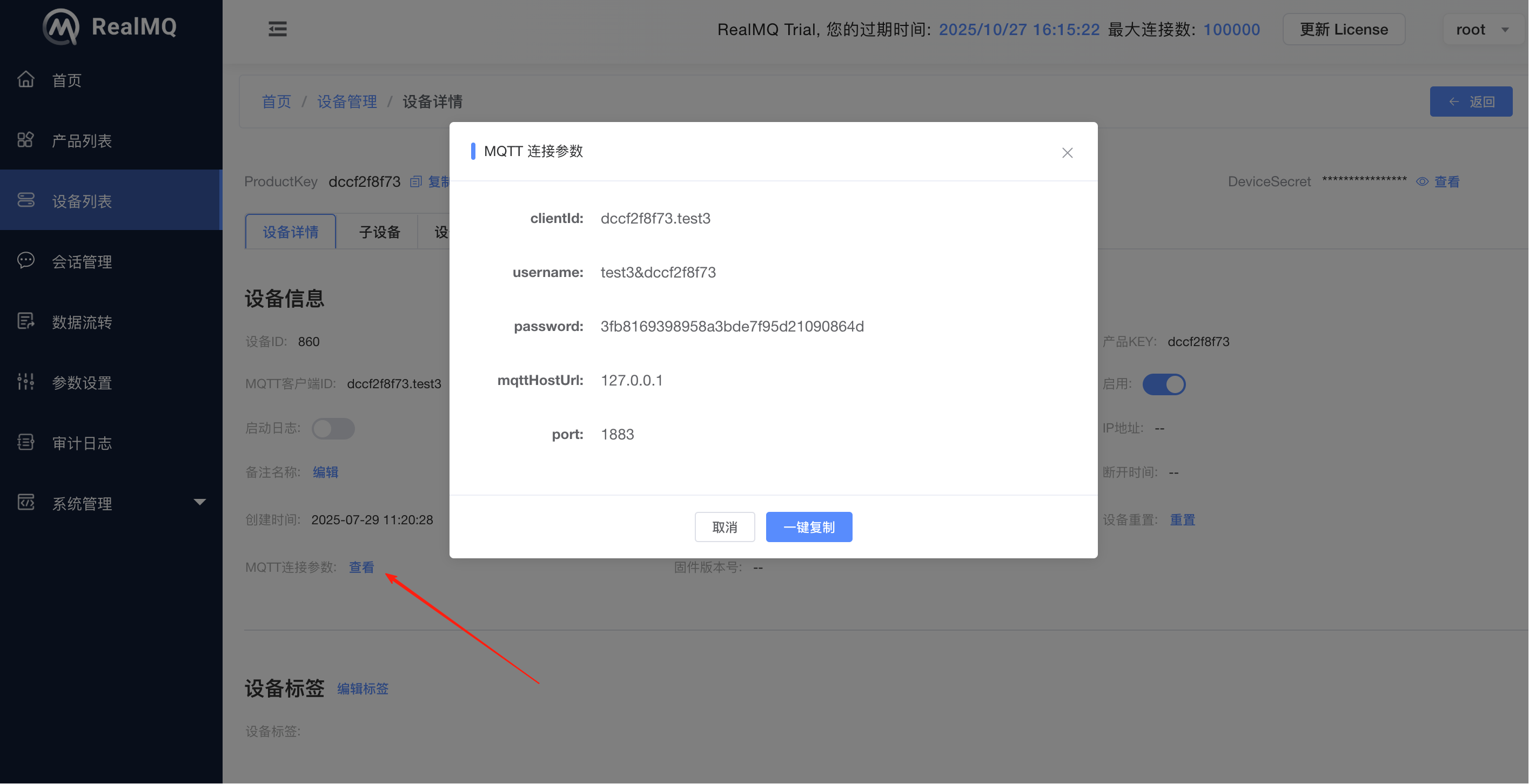Click the RealMQ logo icon
1529x784 pixels.
pyautogui.click(x=61, y=26)
